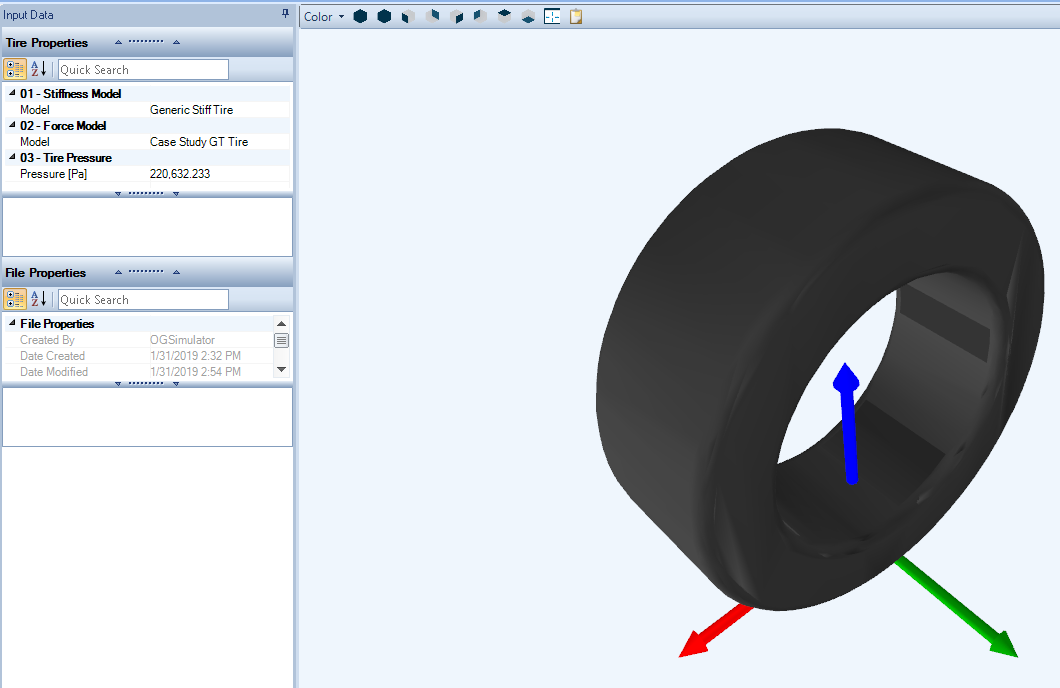1060x688 pixels.
Task: Collapse the 01 - Stiffness Model group
Action: click(11, 93)
